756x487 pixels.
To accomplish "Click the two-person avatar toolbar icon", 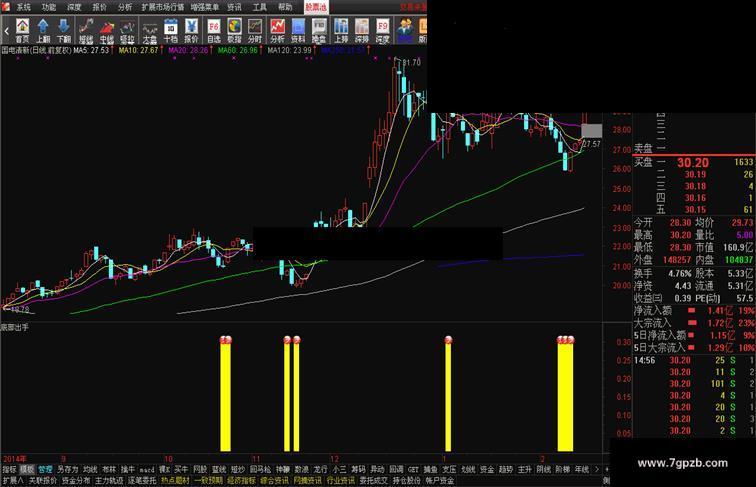I will (405, 30).
